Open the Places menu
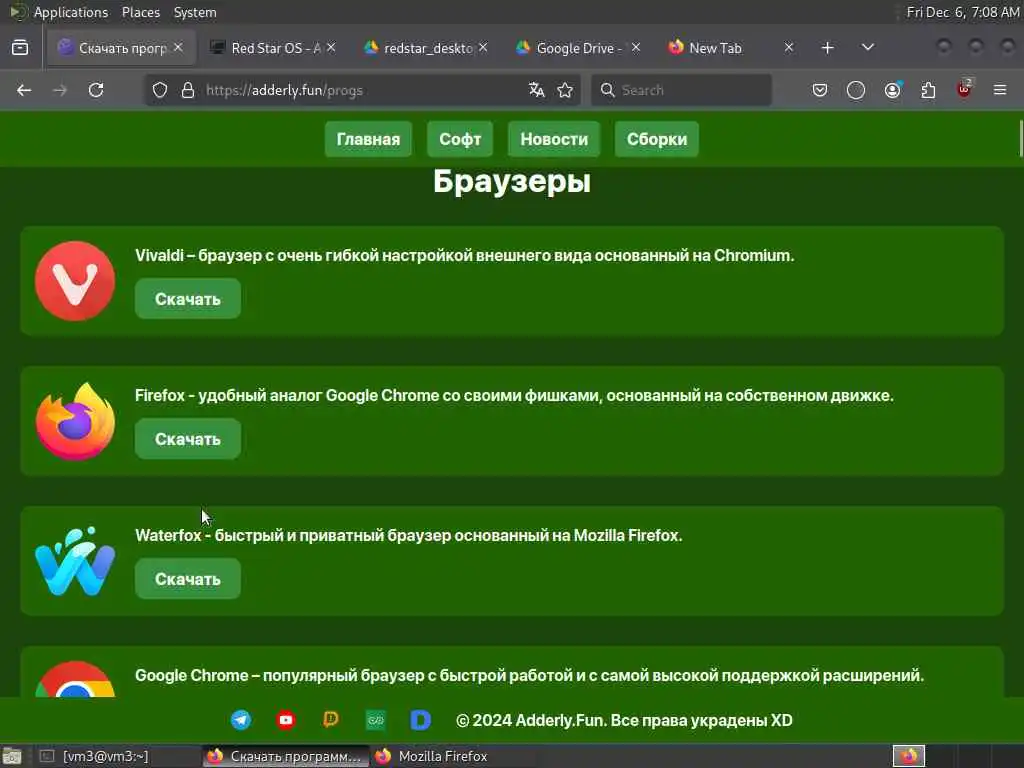The image size is (1024, 768). coord(141,12)
